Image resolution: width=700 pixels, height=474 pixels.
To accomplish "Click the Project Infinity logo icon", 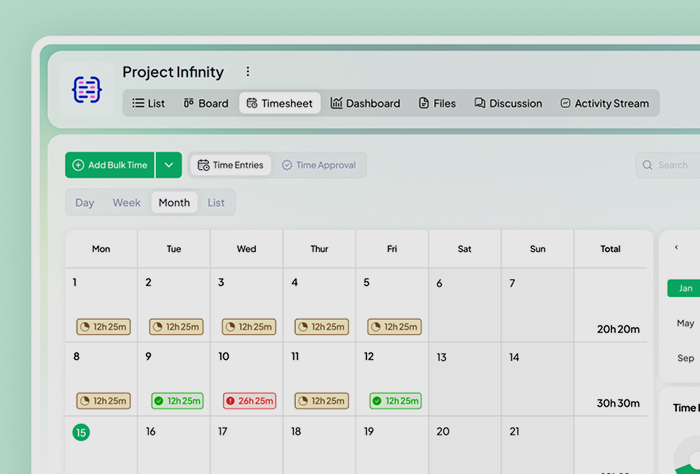I will click(87, 90).
